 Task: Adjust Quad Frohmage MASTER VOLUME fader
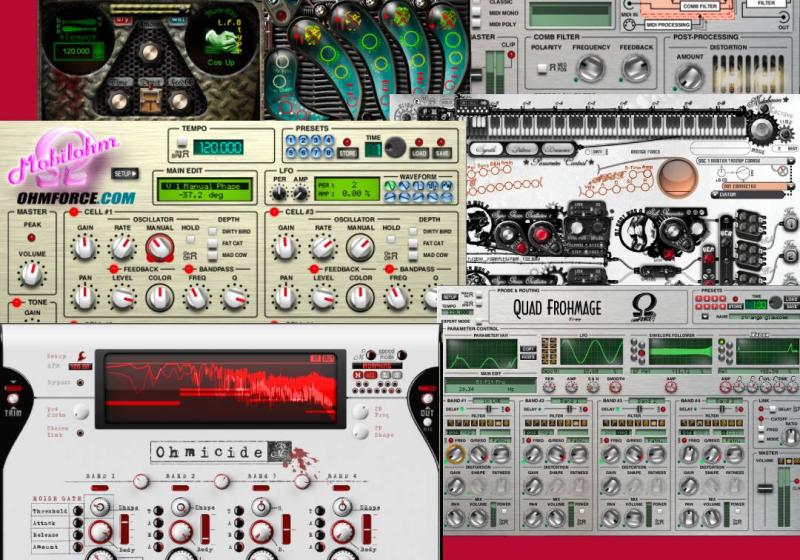click(x=764, y=489)
